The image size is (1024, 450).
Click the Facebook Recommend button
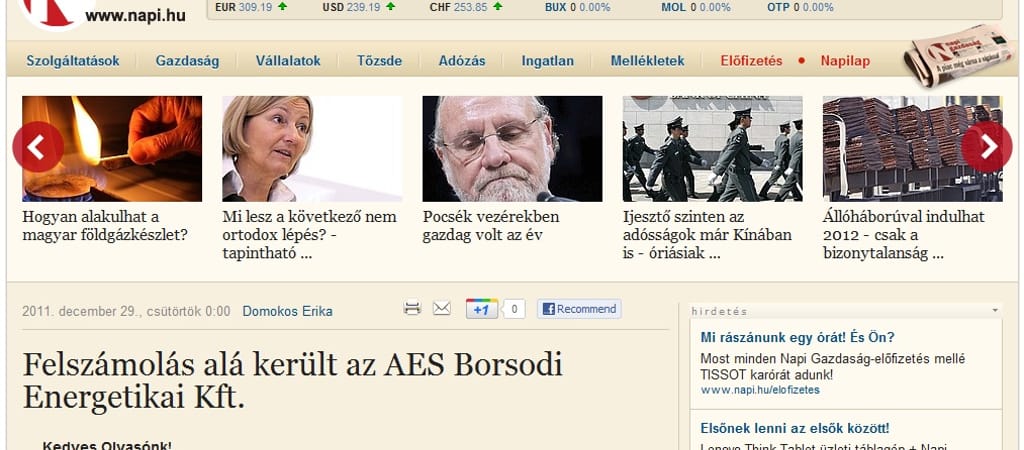pos(579,309)
